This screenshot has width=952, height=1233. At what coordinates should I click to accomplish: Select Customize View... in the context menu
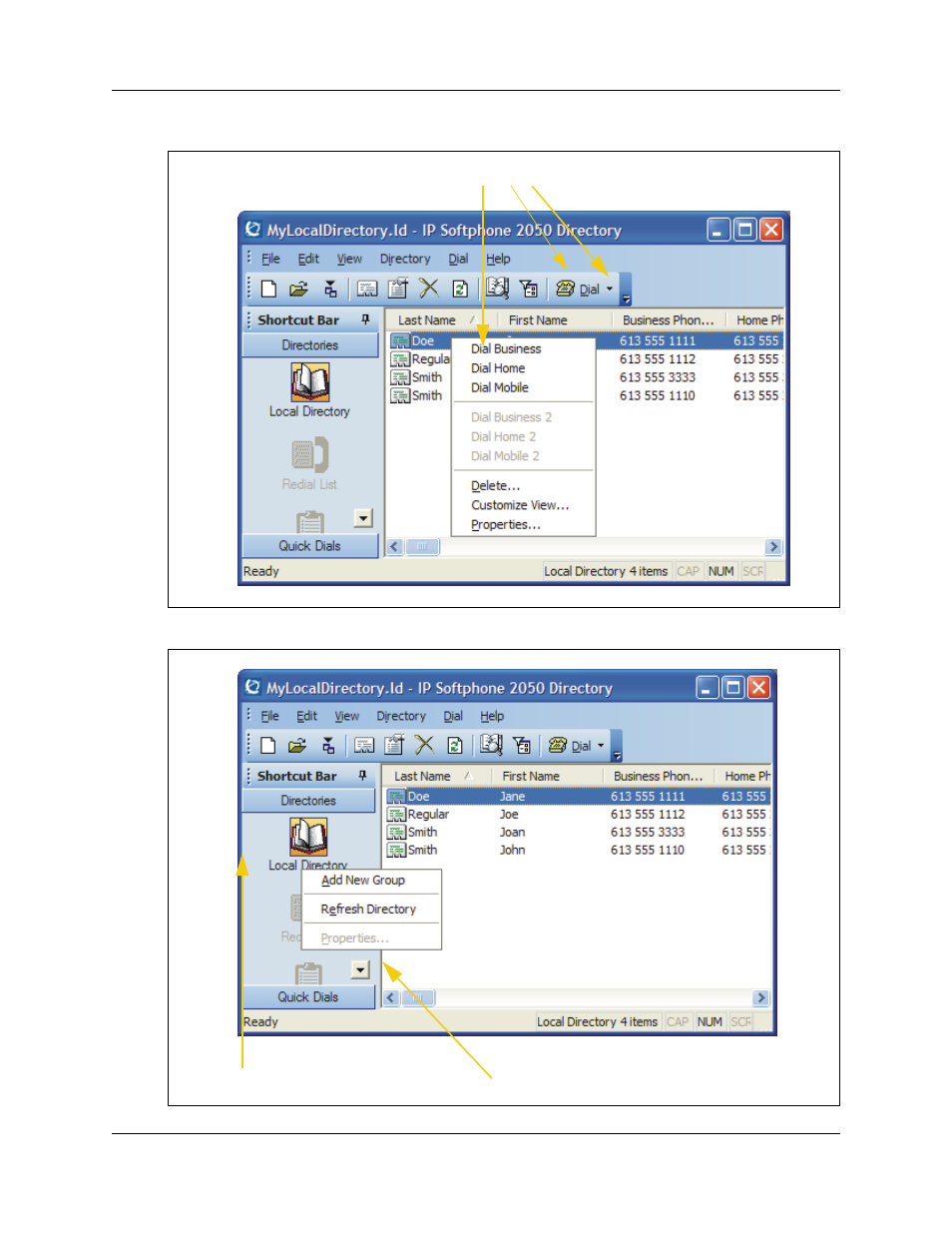[x=520, y=505]
